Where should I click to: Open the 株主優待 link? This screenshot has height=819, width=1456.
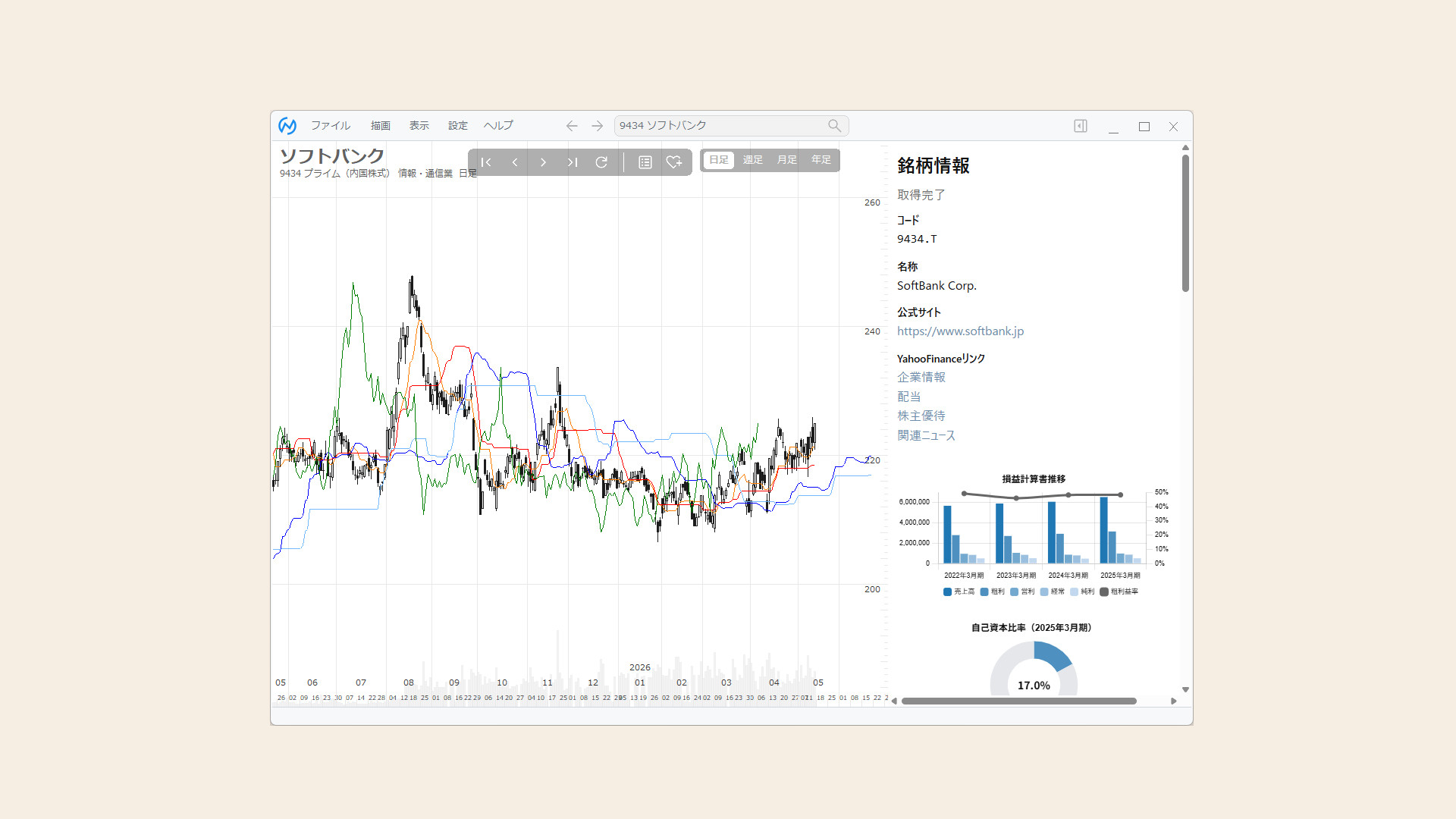coord(921,416)
